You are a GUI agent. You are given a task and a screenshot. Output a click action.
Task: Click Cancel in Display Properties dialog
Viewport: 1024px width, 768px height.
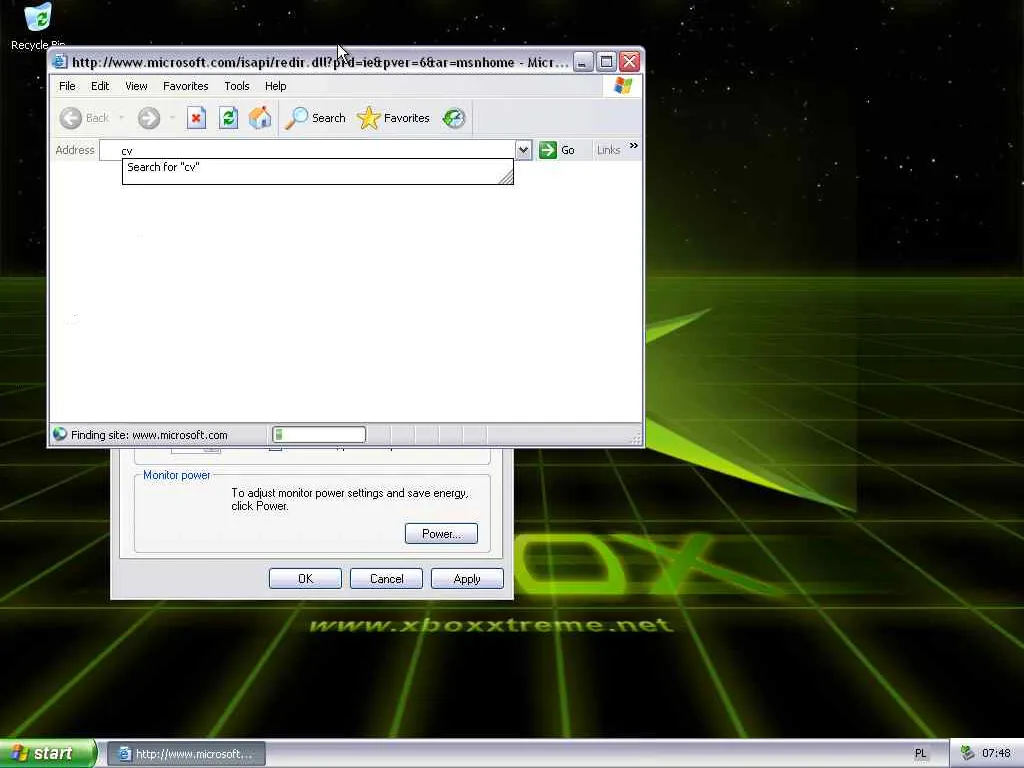[387, 579]
